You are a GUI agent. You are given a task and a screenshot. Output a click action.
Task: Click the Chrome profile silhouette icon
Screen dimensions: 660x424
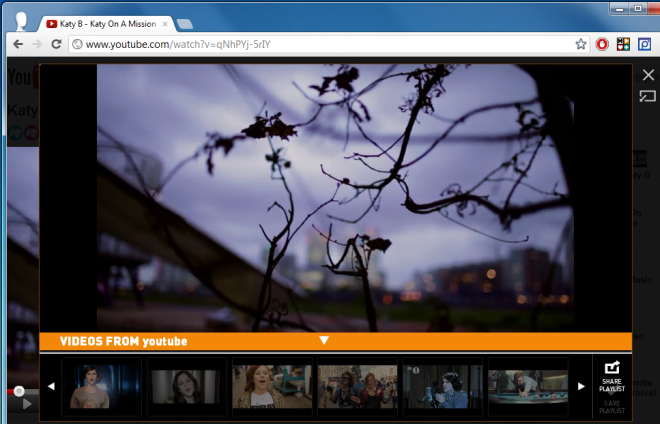(x=21, y=20)
